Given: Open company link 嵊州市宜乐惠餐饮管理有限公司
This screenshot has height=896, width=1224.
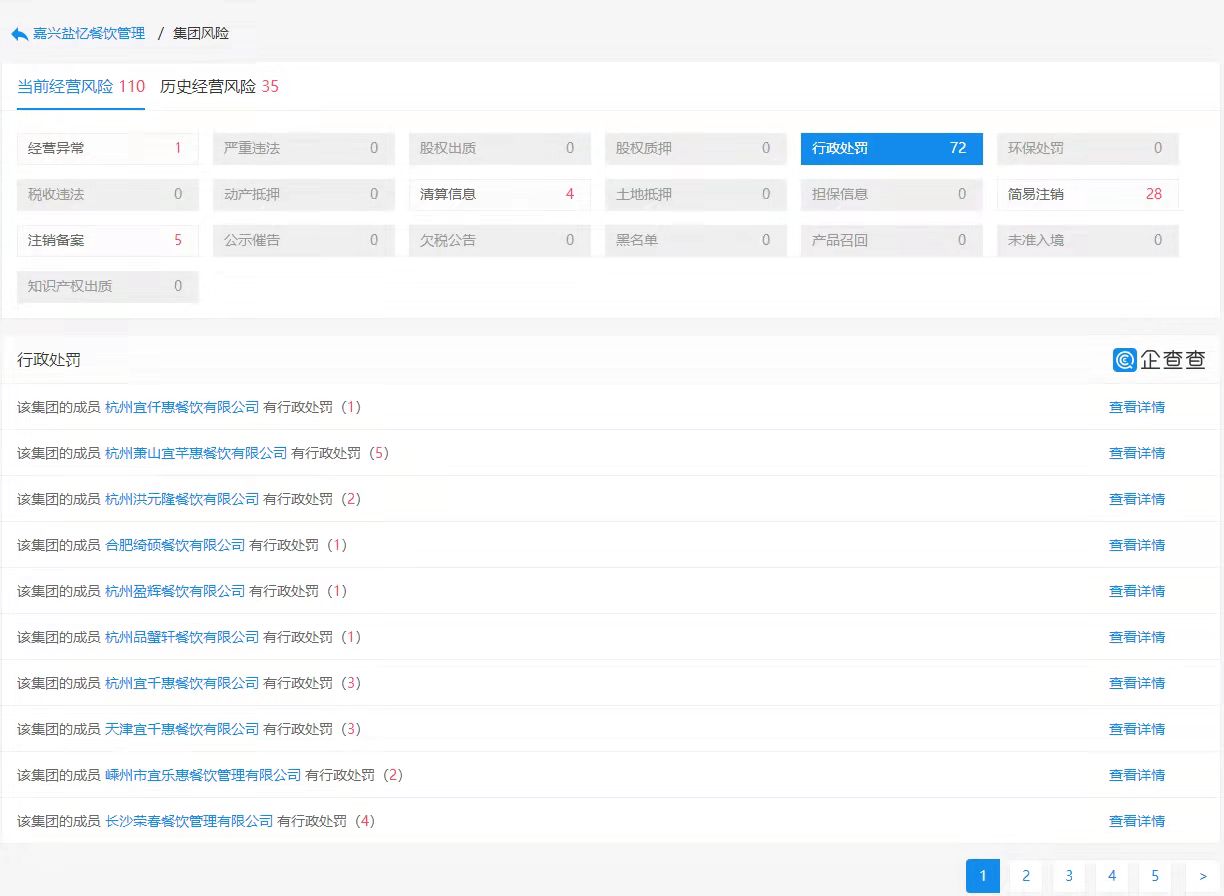Looking at the screenshot, I should pos(203,776).
